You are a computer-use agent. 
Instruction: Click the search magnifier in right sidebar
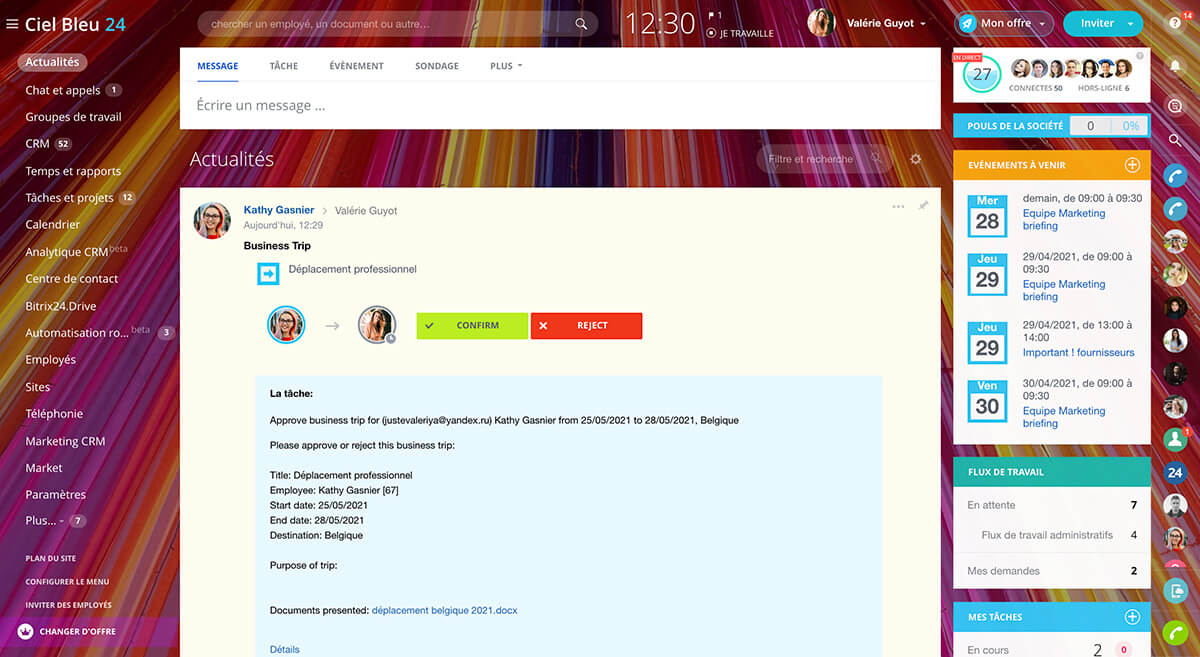[x=1175, y=141]
